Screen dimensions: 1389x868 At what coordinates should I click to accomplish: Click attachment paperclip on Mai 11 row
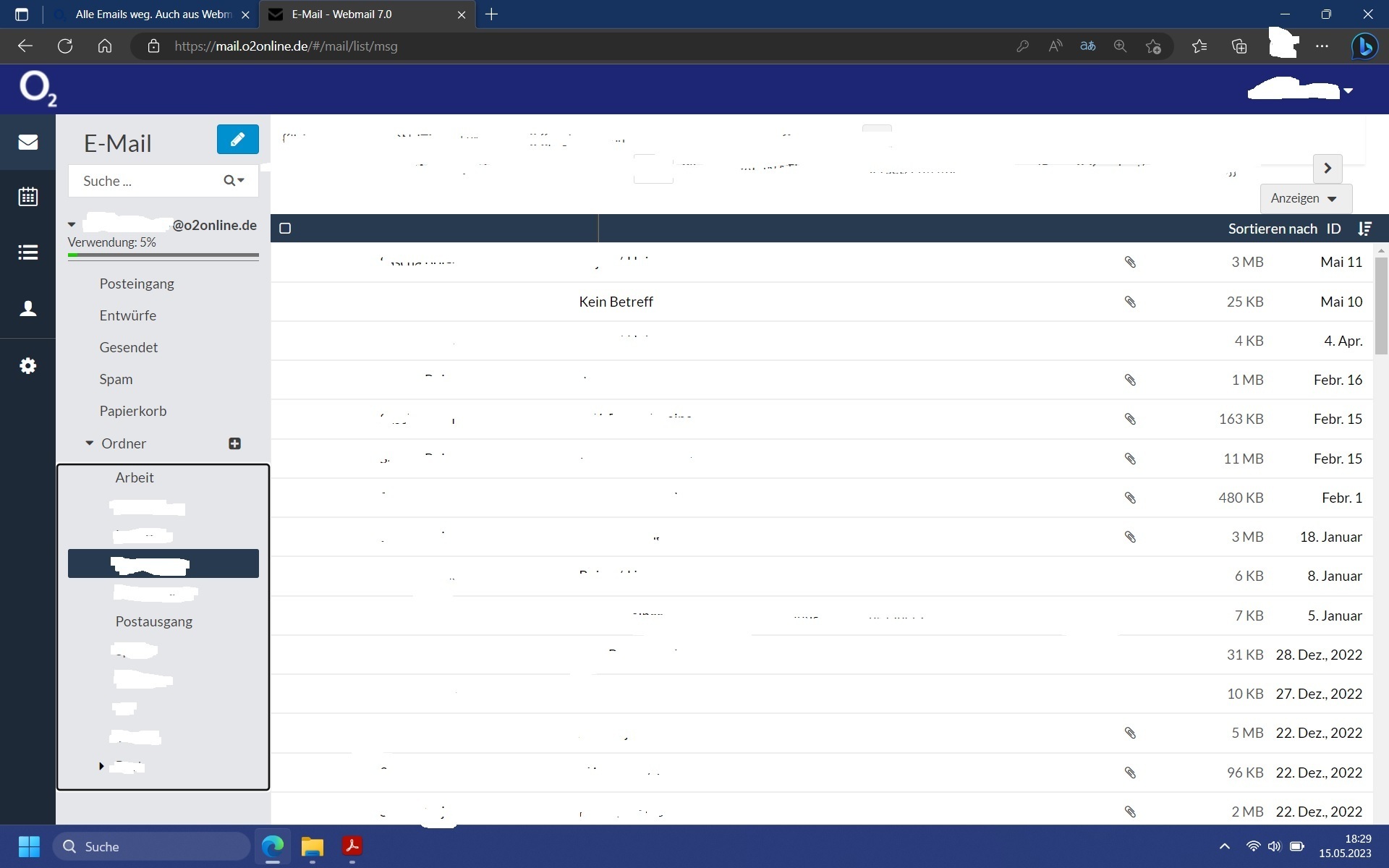click(1130, 262)
